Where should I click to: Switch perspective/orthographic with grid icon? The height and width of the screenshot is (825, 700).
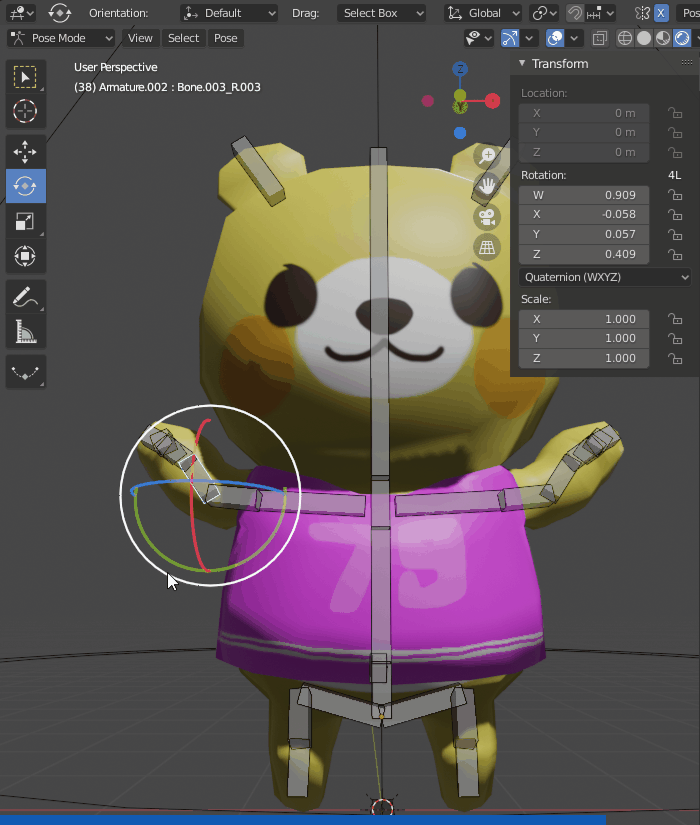pos(487,247)
